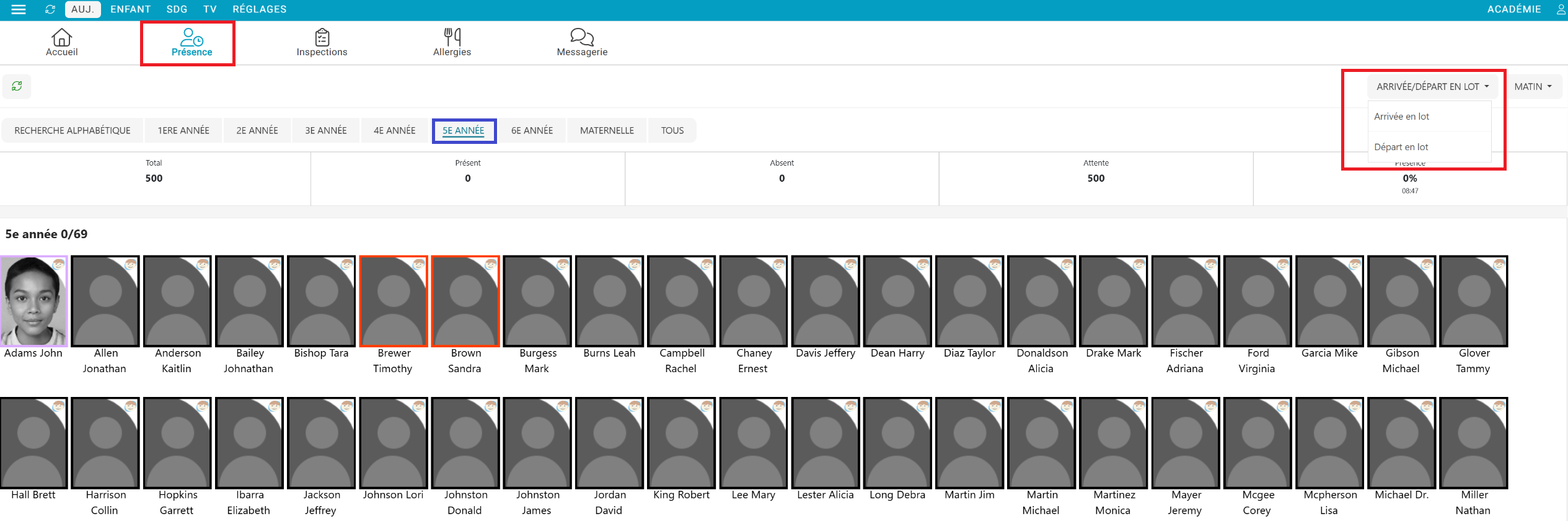Image resolution: width=1568 pixels, height=521 pixels.
Task: Select Arrivée en lot option
Action: click(1401, 117)
